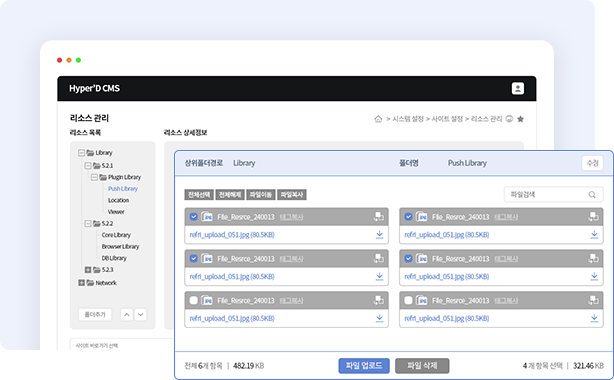Collapse the 5.2.1 tree node

point(88,166)
